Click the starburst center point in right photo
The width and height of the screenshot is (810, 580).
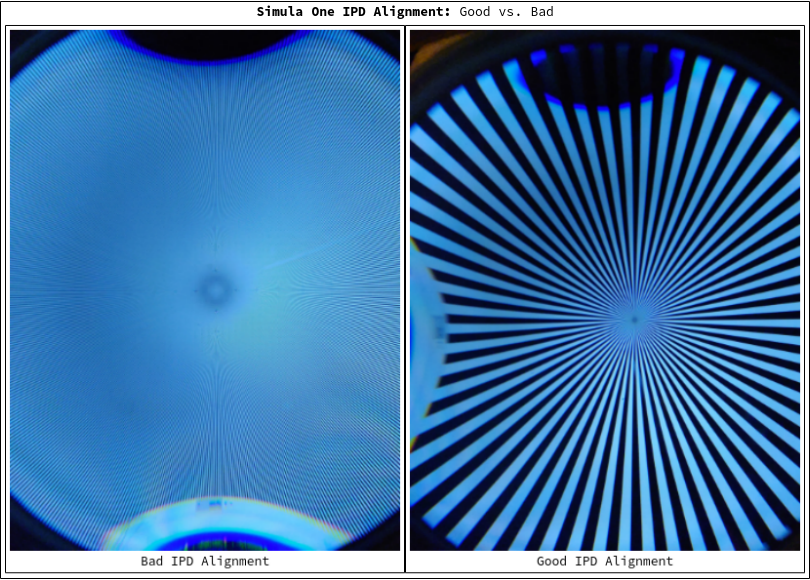click(633, 320)
